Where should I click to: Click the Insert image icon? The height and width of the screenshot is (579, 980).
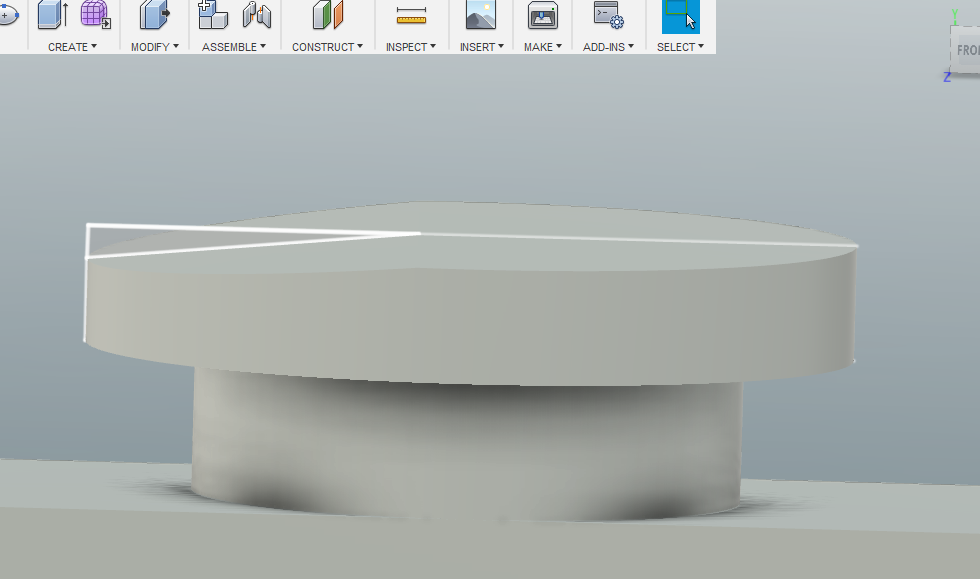481,14
